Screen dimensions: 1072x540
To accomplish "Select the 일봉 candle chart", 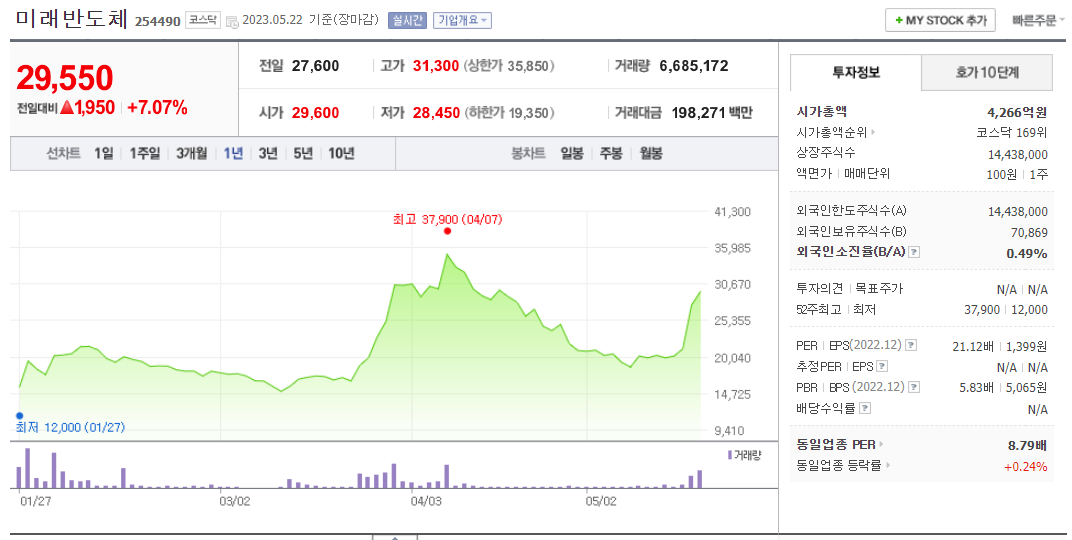I will coord(572,153).
